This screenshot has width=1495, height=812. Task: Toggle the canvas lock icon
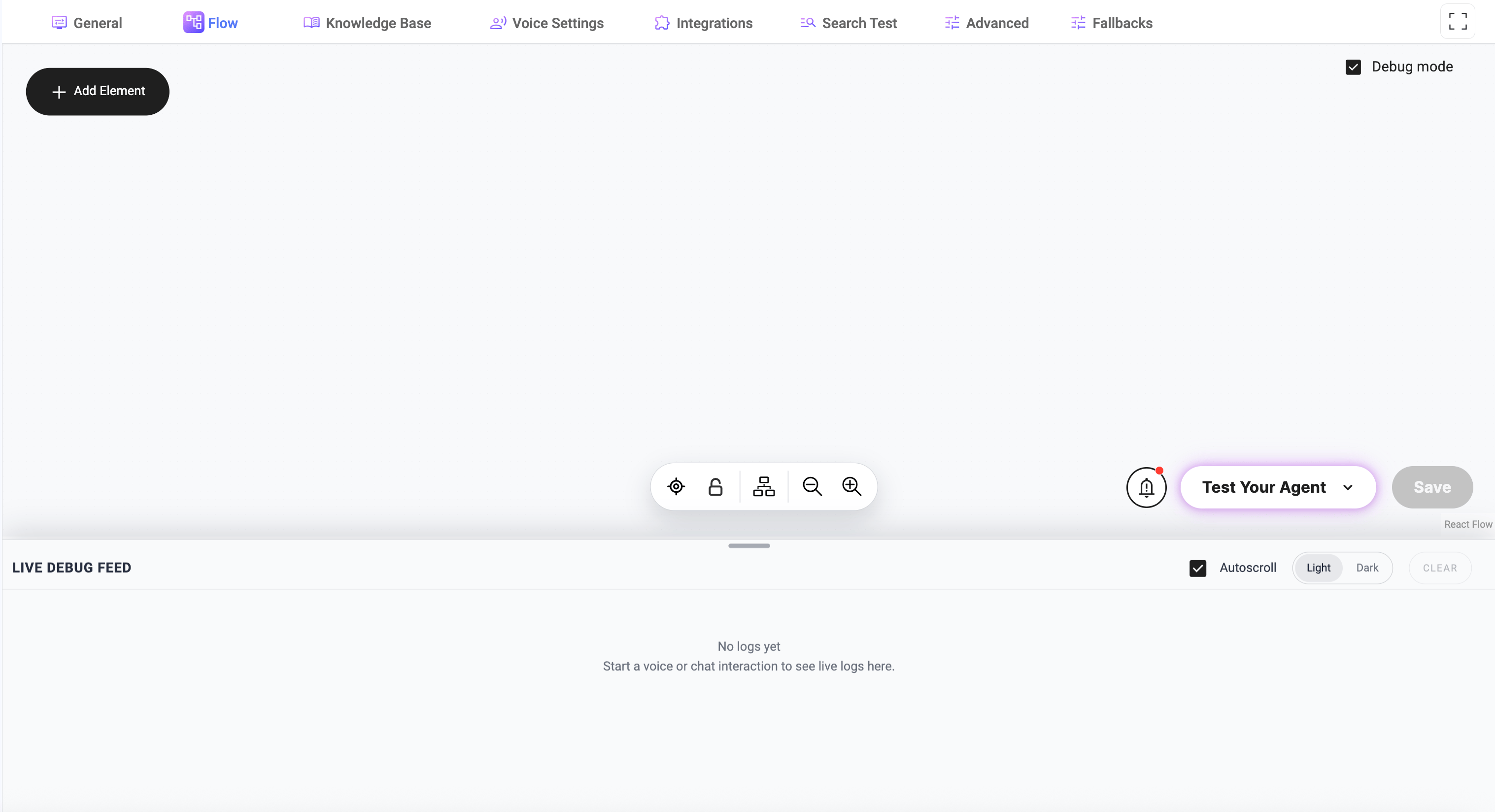tap(715, 486)
